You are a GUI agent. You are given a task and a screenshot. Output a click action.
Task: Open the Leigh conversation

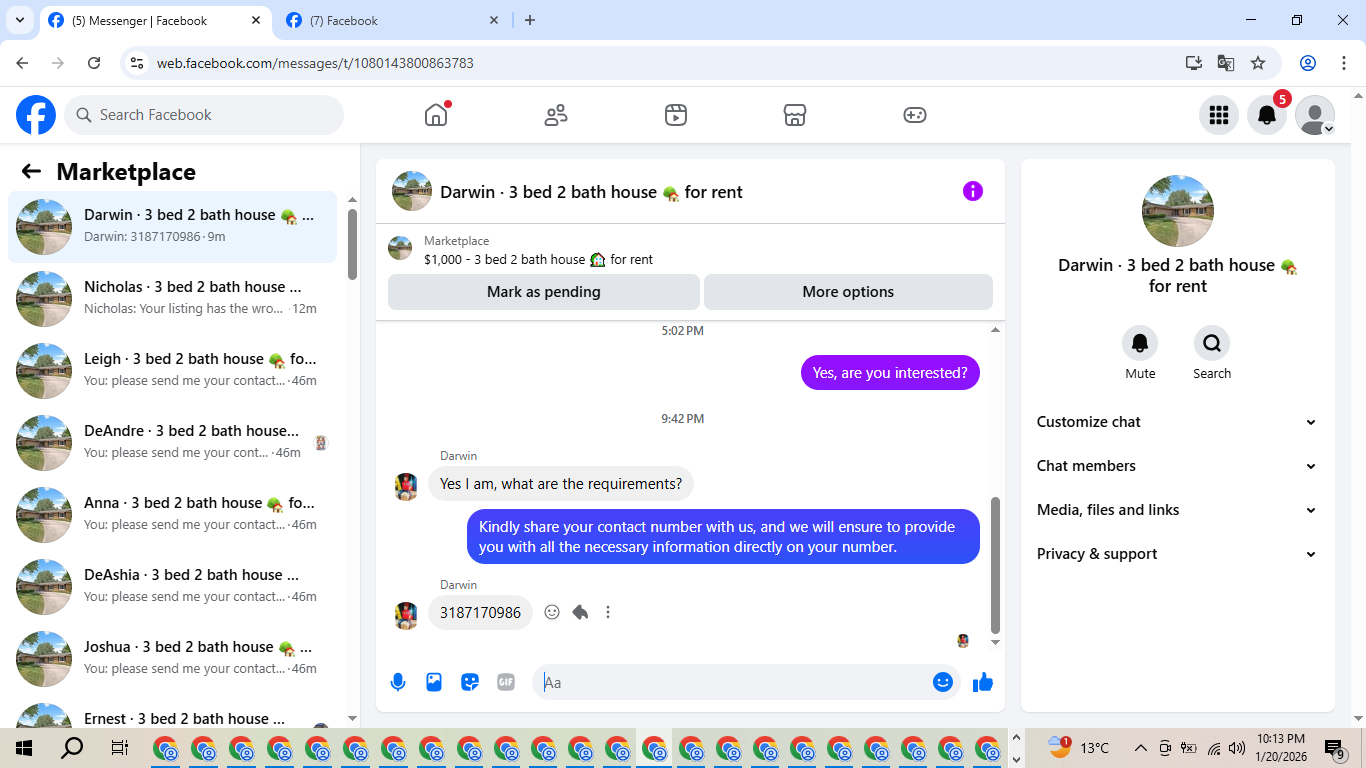pos(172,371)
